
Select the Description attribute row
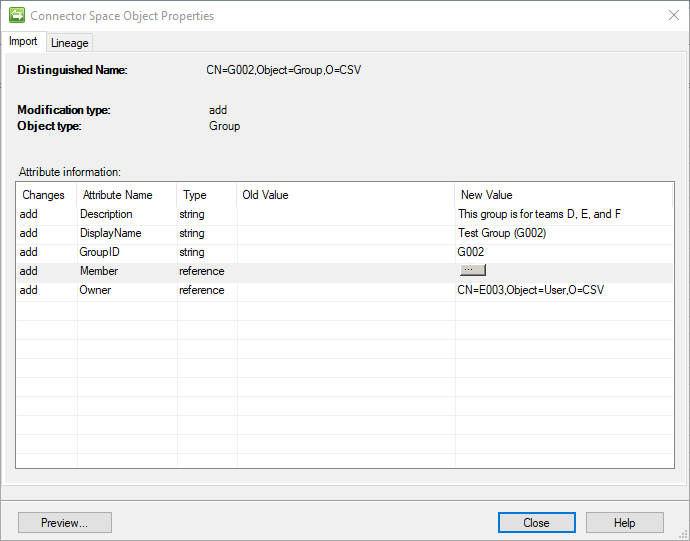point(345,214)
